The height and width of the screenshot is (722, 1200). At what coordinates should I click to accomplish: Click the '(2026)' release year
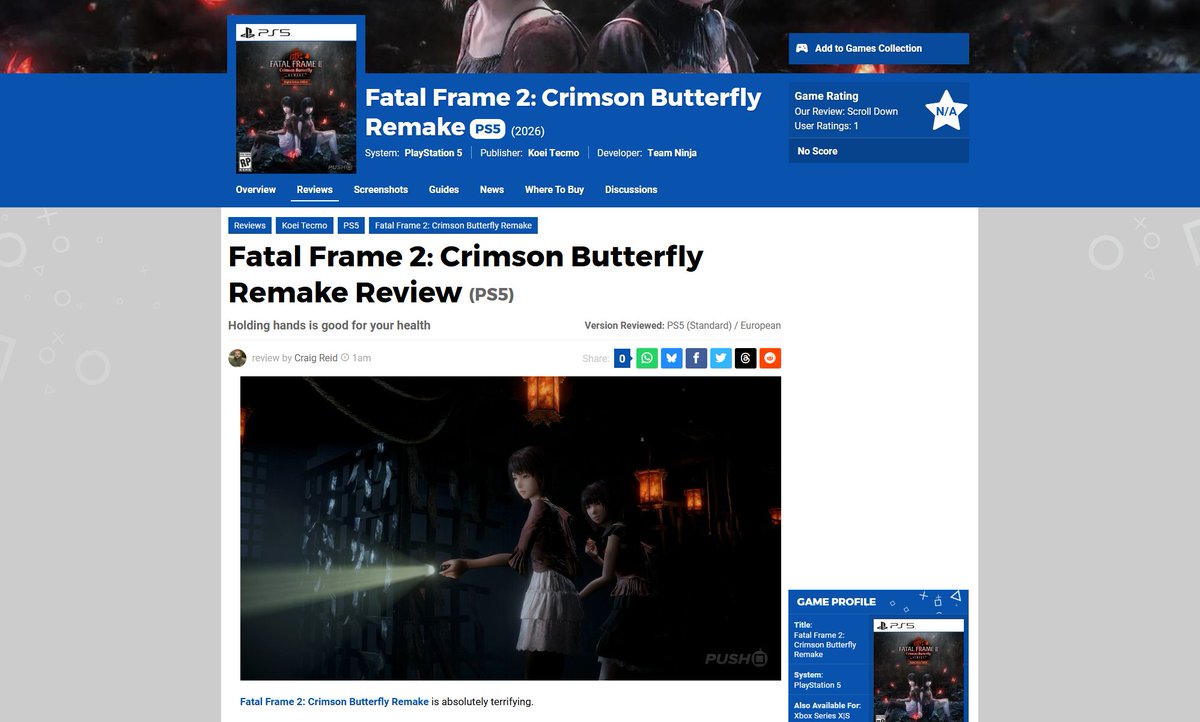pos(528,131)
